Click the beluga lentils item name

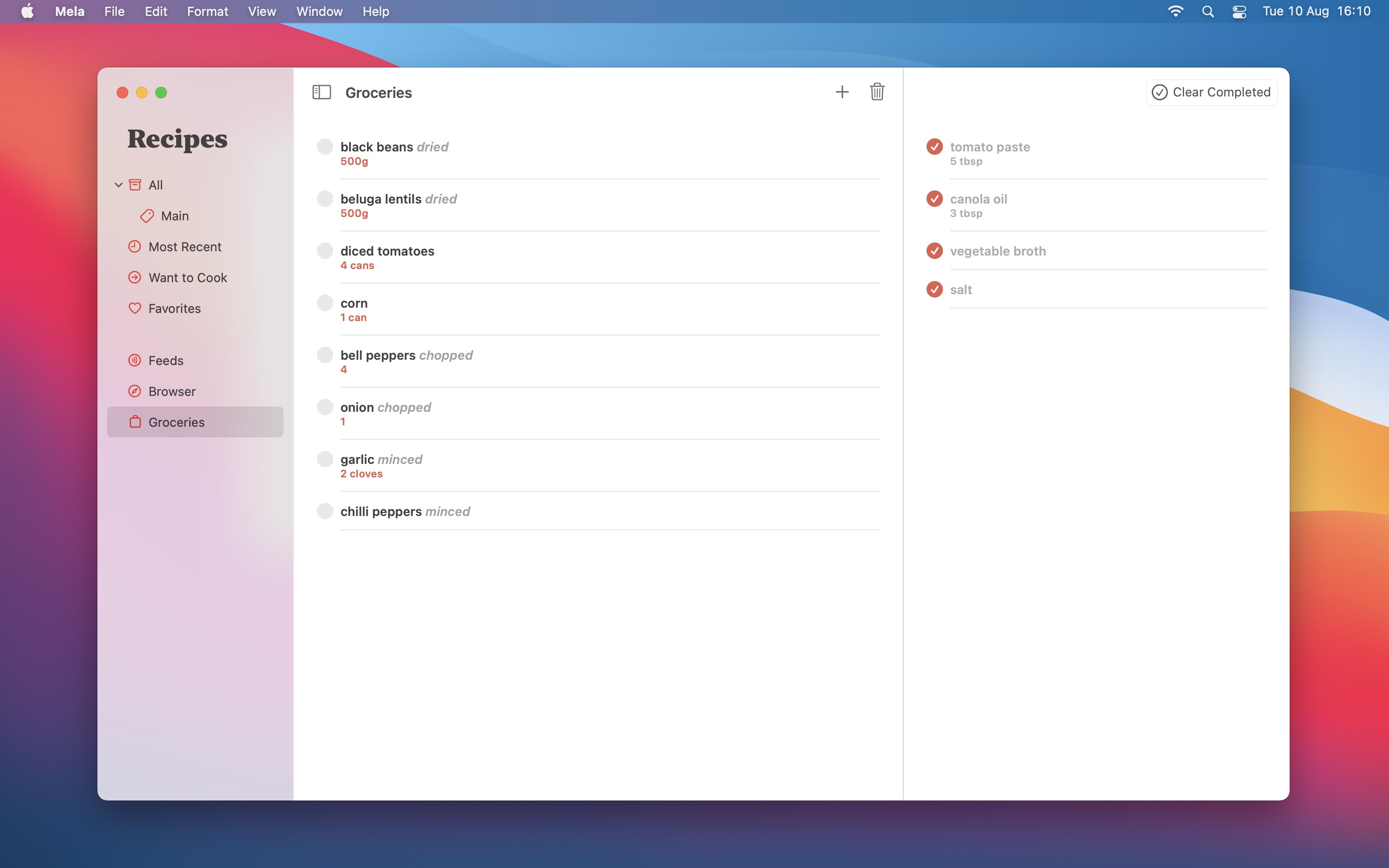click(381, 199)
